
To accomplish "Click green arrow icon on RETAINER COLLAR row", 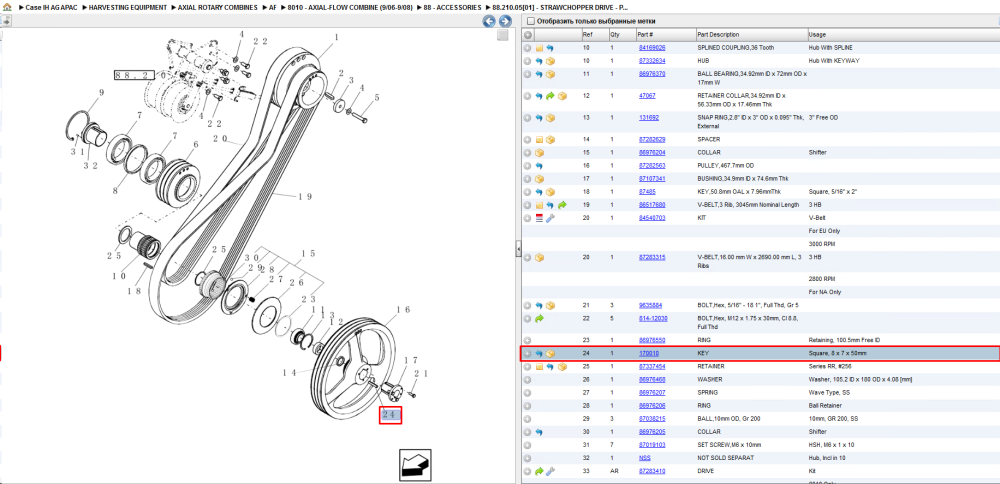I will tap(550, 96).
